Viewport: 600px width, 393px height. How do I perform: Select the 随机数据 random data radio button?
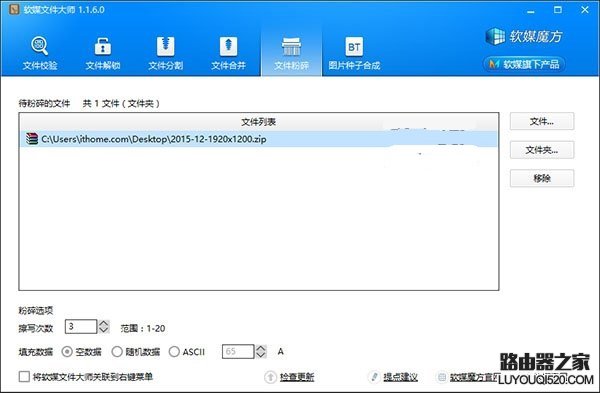pyautogui.click(x=117, y=351)
